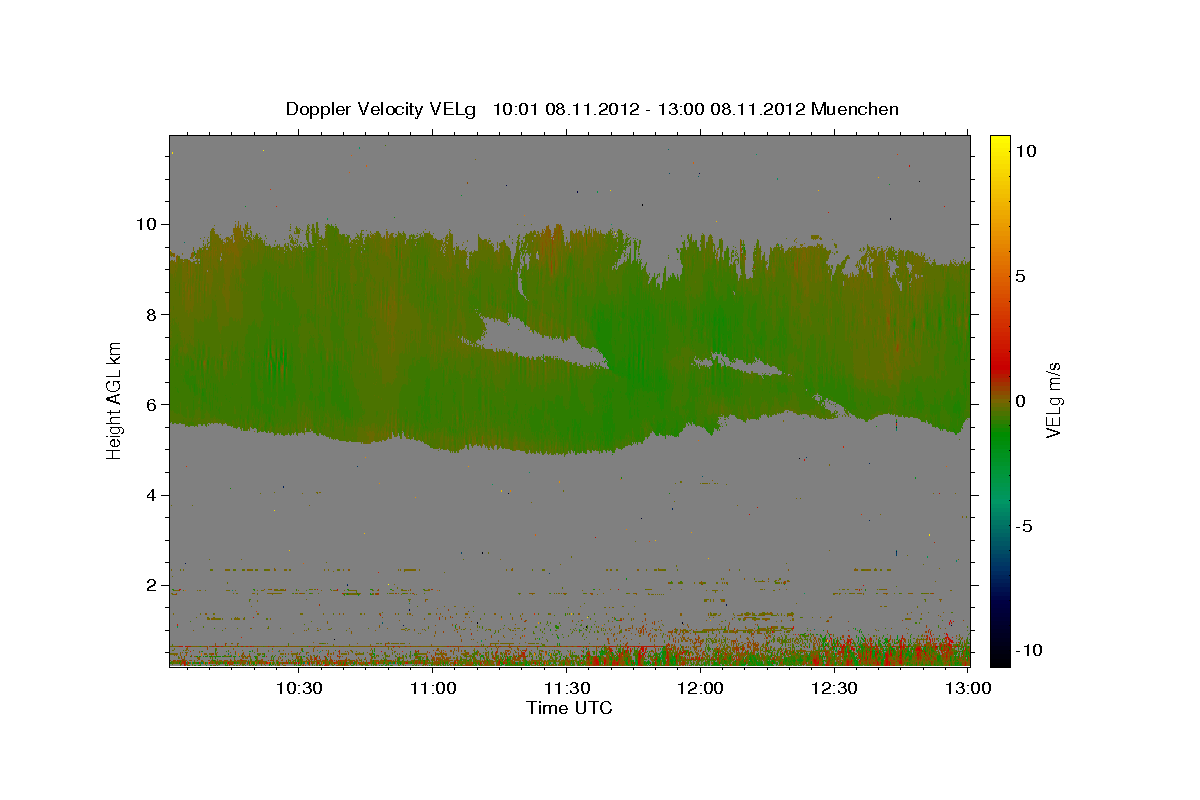The height and width of the screenshot is (800, 1200).
Task: Click the colorbar value 0
Action: coord(1020,400)
